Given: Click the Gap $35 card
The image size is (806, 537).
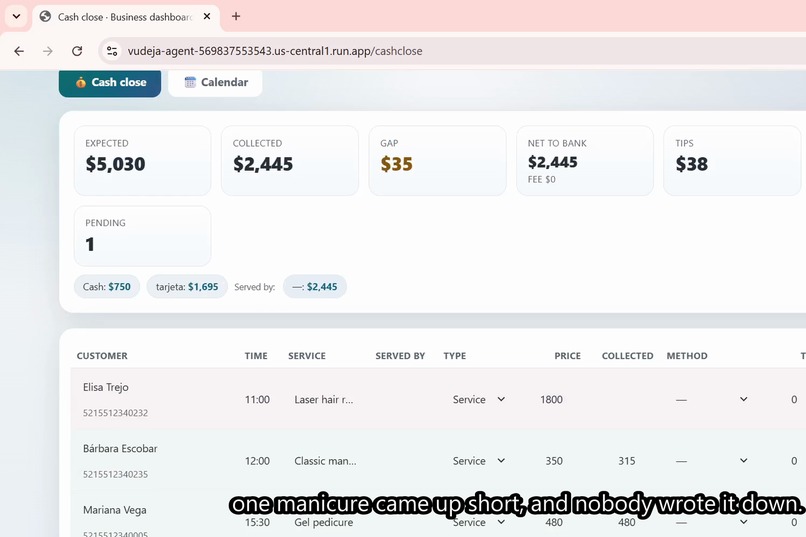Looking at the screenshot, I should (437, 160).
